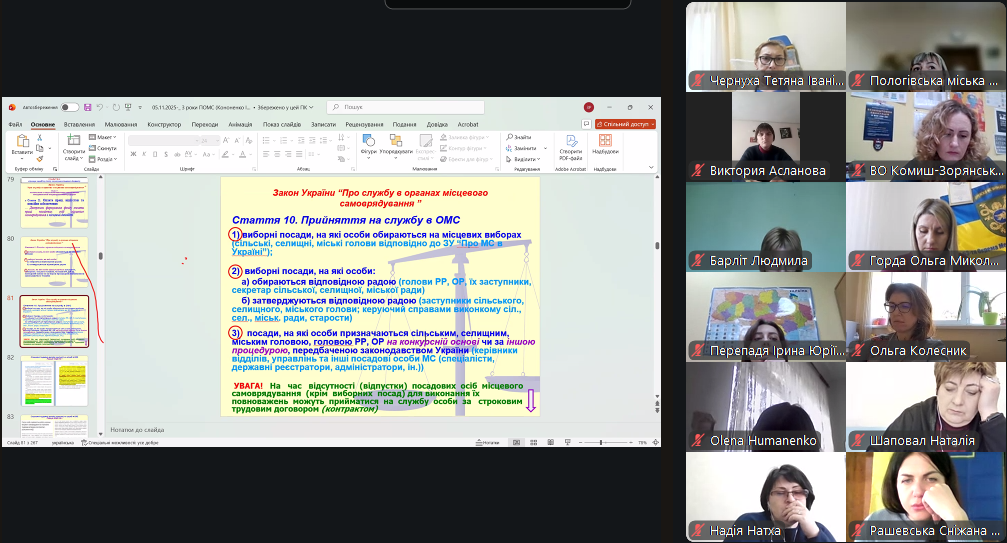Image resolution: width=1007 pixels, height=543 pixels.
Task: Click the Спільний доступ share button
Action: point(626,124)
